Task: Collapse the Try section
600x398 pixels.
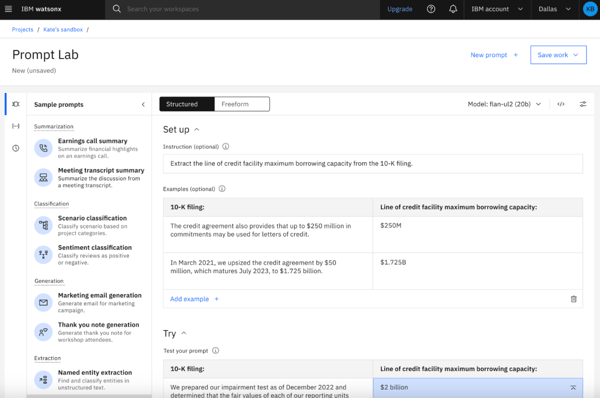Action: coord(184,333)
